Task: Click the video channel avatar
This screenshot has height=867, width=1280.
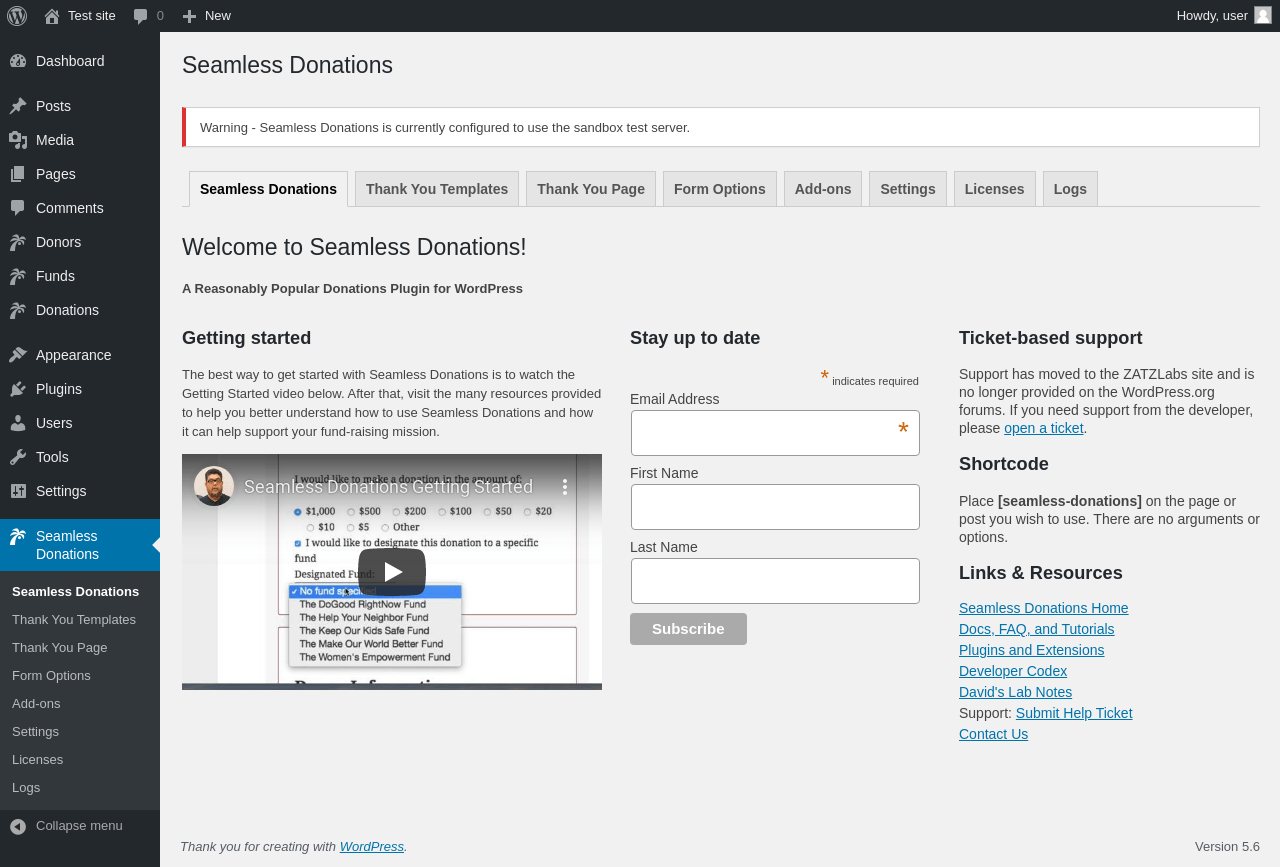Action: [214, 486]
